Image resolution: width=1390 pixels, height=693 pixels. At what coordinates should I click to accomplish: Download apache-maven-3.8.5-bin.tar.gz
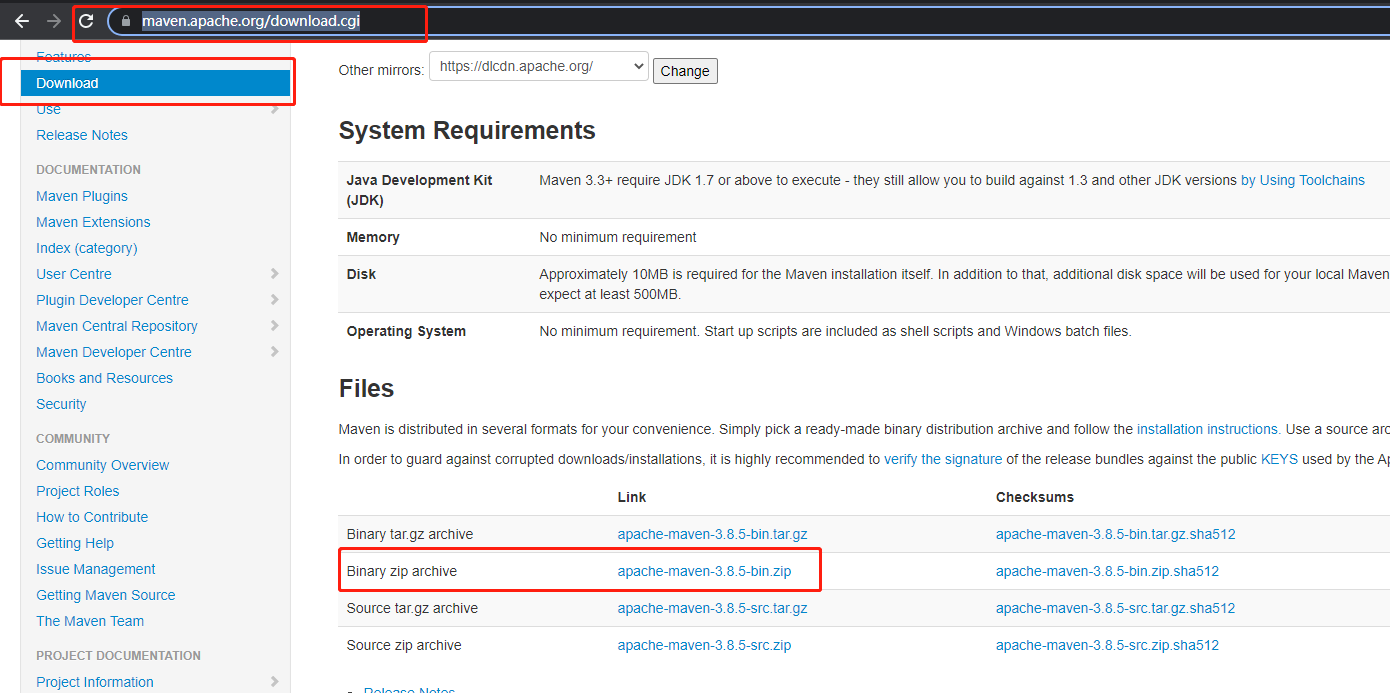click(x=712, y=534)
